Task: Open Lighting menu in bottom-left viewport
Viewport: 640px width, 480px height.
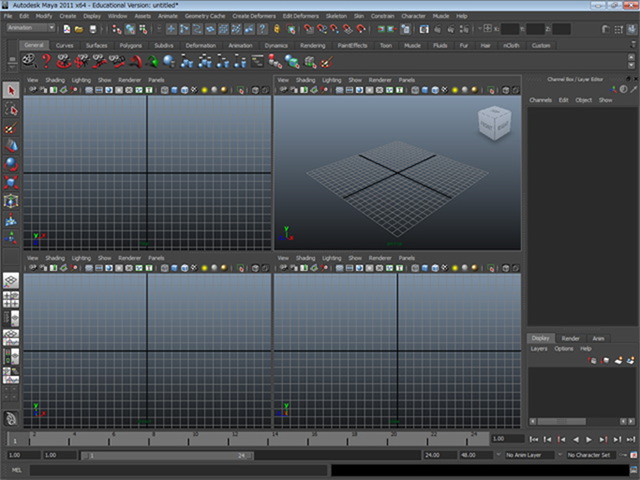Action: click(x=81, y=258)
